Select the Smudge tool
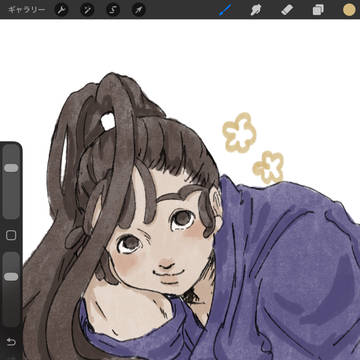 (x=256, y=10)
